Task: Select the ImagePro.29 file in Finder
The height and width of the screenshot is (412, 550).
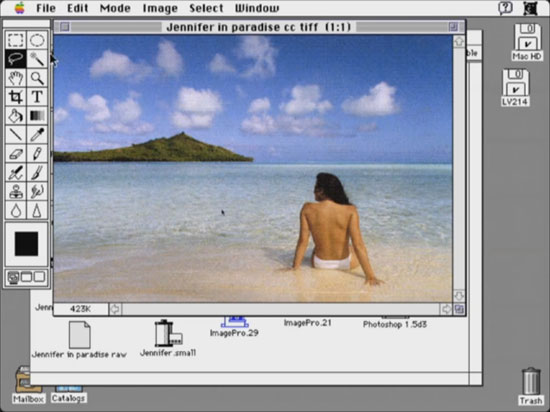Action: (234, 327)
